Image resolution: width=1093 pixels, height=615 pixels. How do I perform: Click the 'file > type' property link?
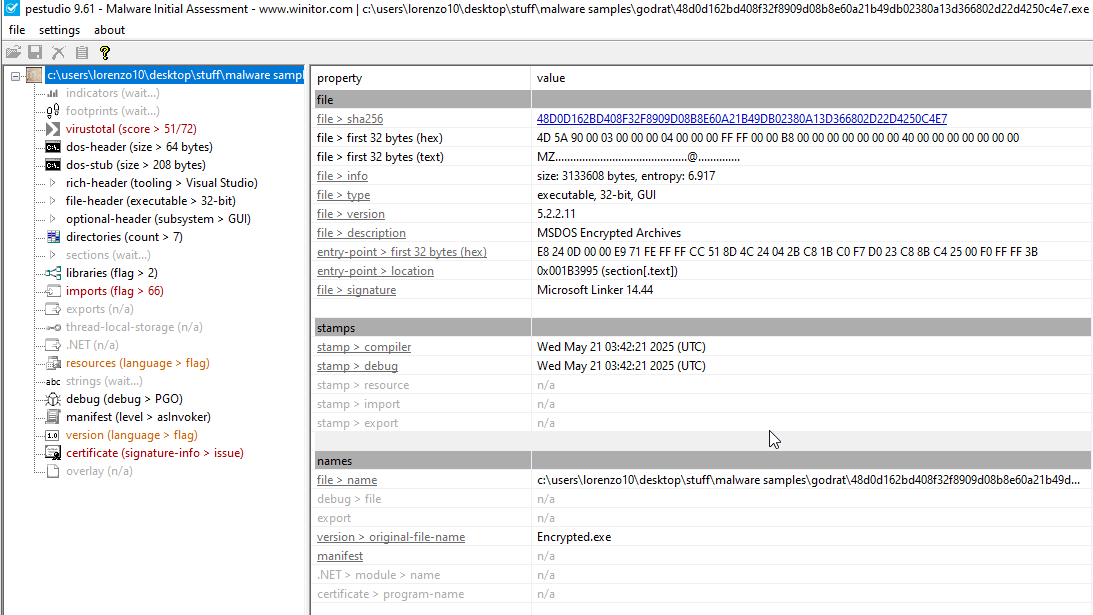[344, 195]
